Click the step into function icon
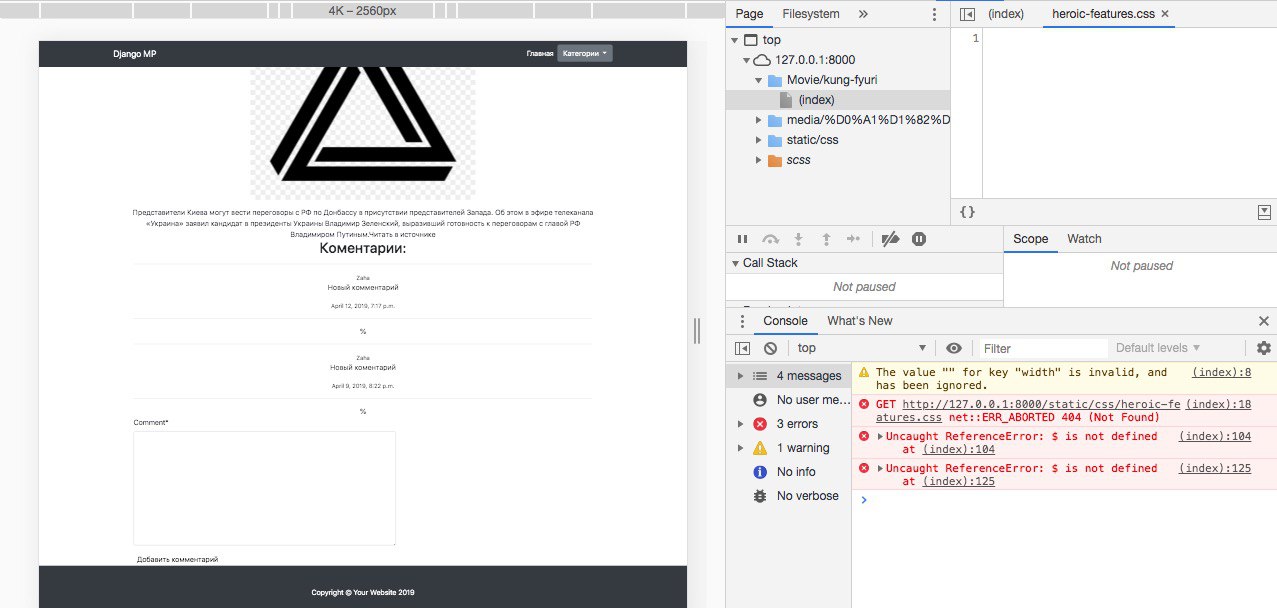 tap(798, 239)
